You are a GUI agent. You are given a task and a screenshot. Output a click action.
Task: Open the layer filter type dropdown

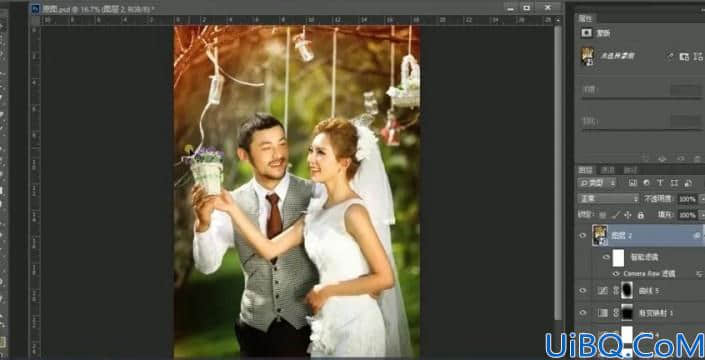598,183
